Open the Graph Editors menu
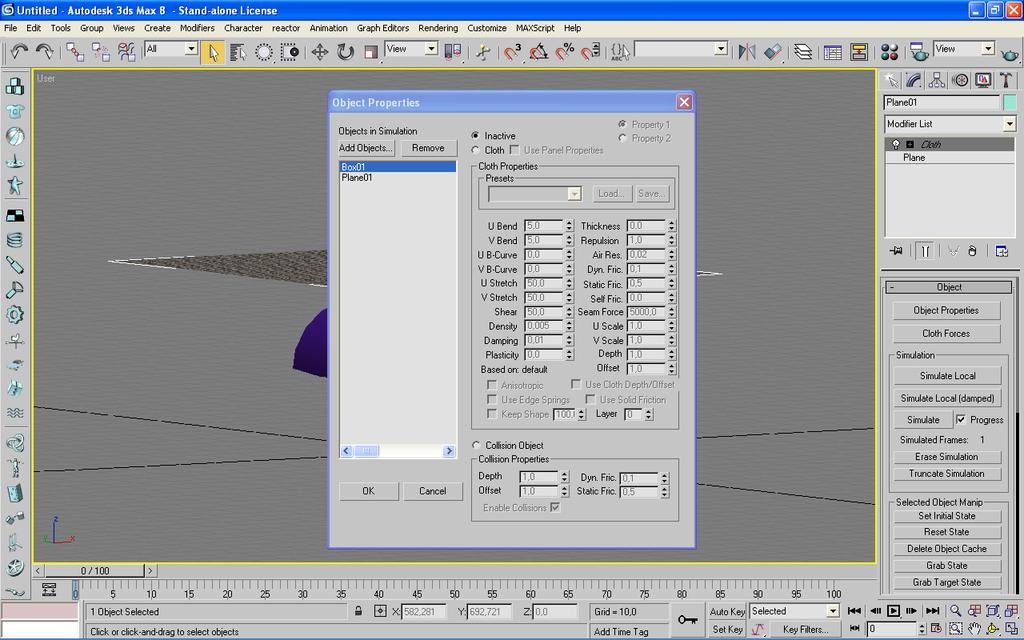Image resolution: width=1024 pixels, height=640 pixels. click(383, 28)
